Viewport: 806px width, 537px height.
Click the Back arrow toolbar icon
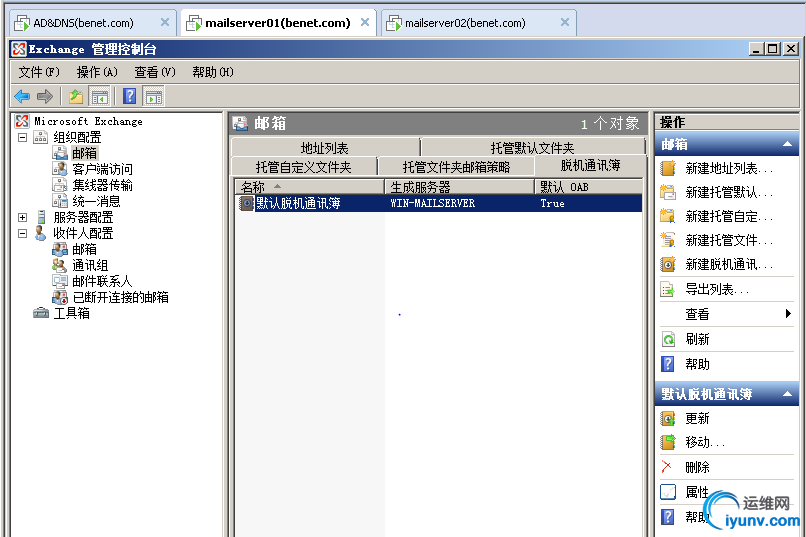[22, 96]
